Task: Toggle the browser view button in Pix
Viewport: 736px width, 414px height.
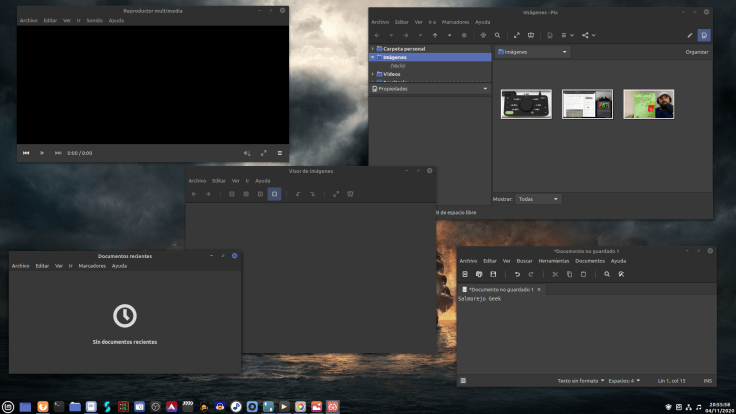Action: (704, 35)
